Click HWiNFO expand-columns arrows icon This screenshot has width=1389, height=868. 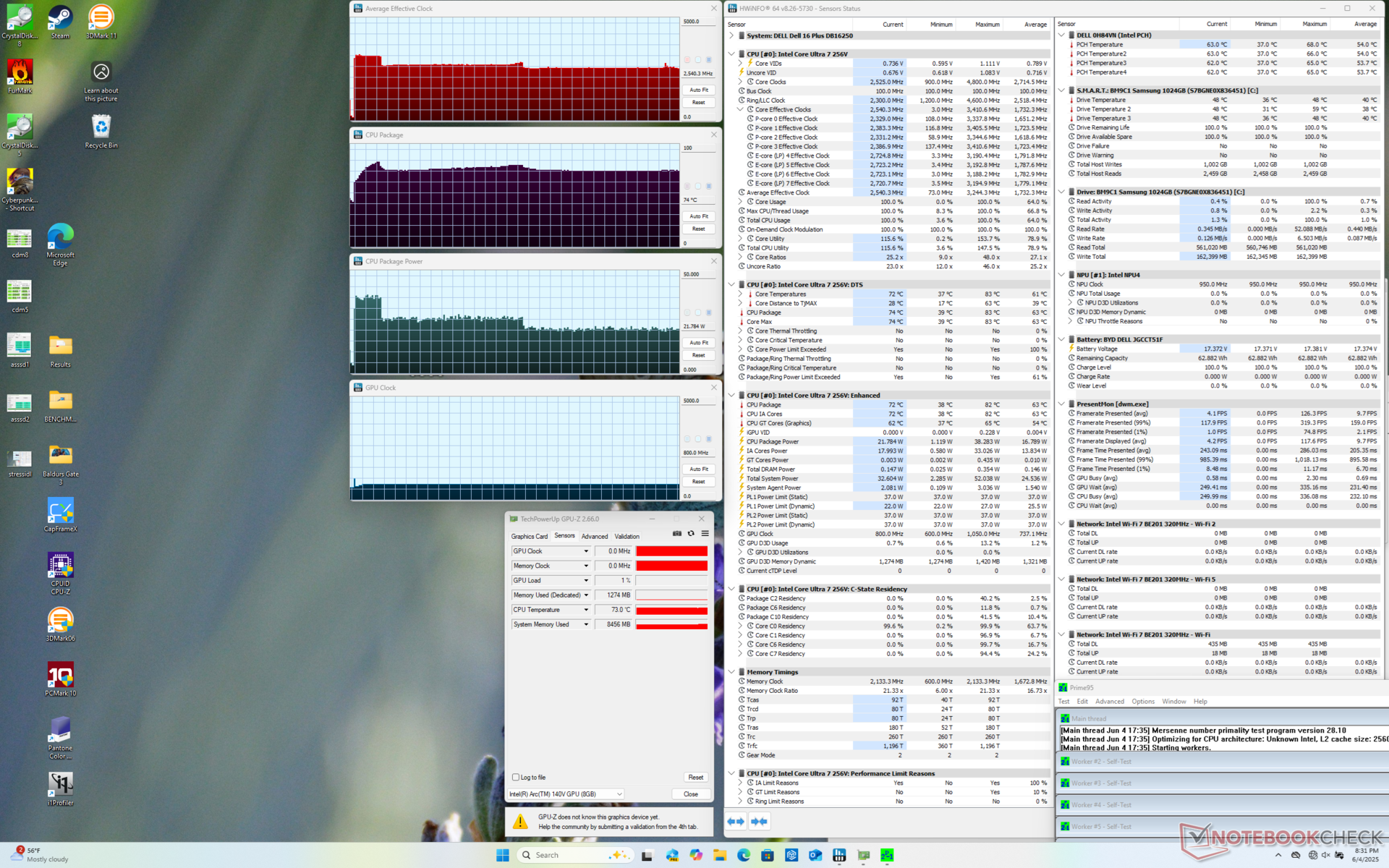click(759, 821)
